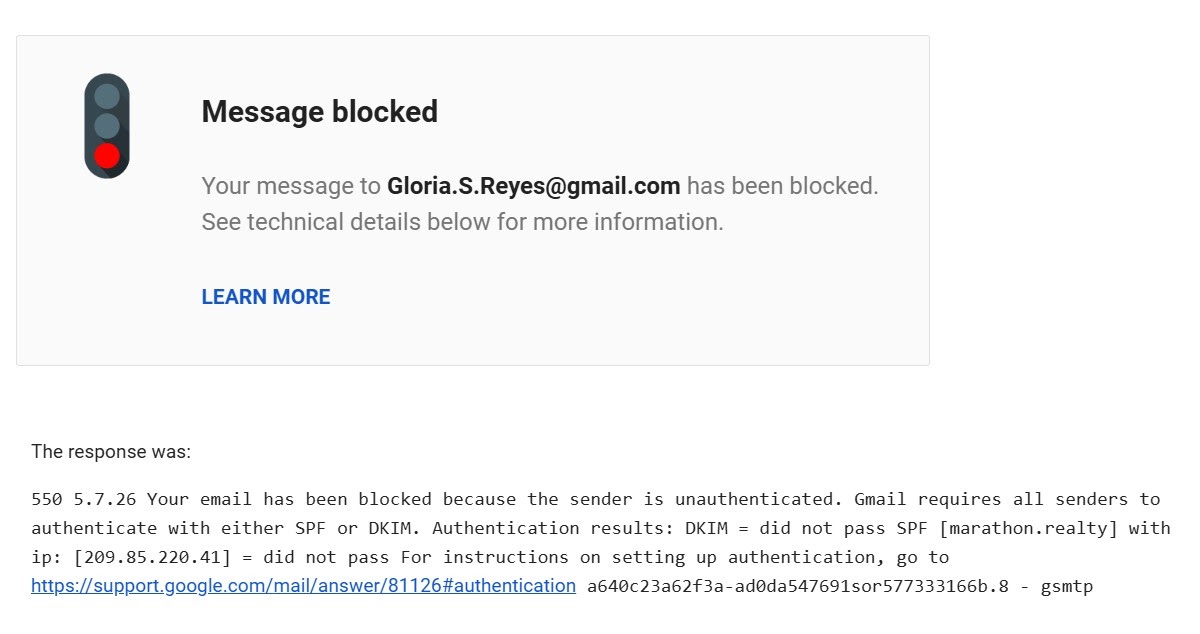The height and width of the screenshot is (634, 1200).
Task: Click the word "unauthenticated" in the response
Action: click(751, 499)
